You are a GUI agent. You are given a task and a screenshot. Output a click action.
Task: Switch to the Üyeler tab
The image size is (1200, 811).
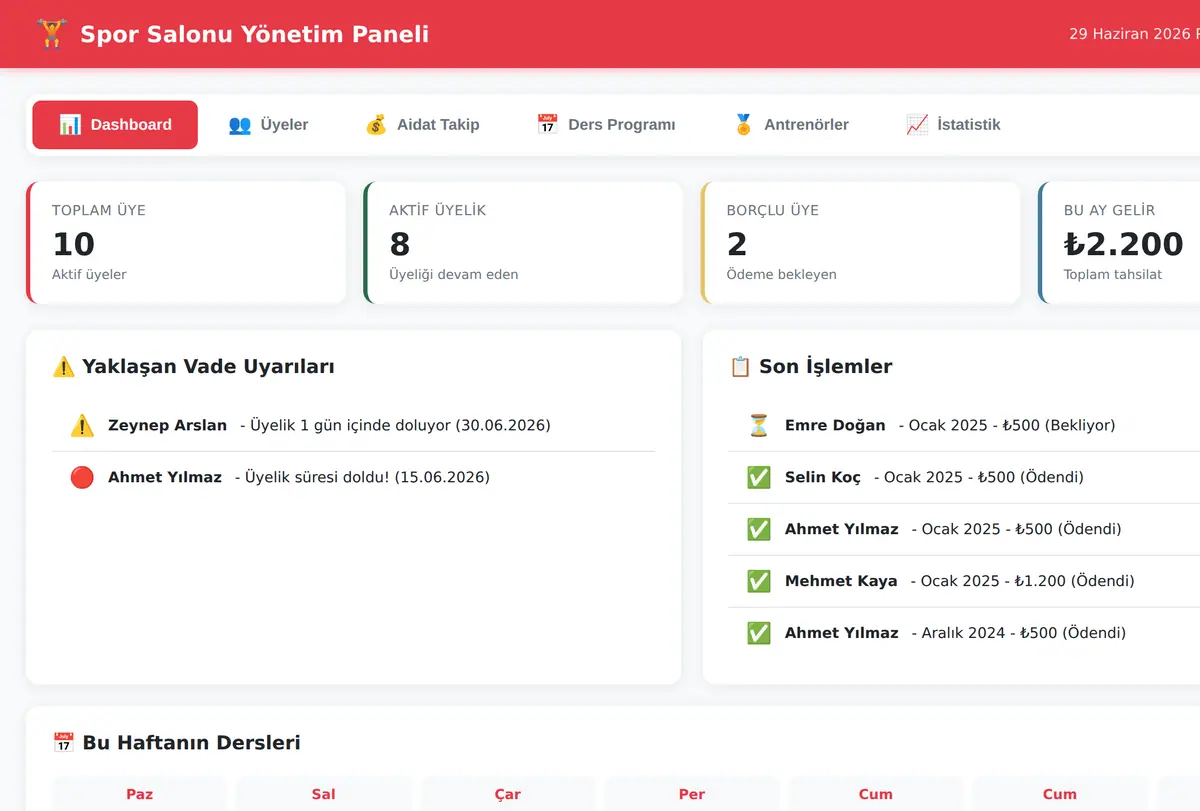pyautogui.click(x=268, y=125)
